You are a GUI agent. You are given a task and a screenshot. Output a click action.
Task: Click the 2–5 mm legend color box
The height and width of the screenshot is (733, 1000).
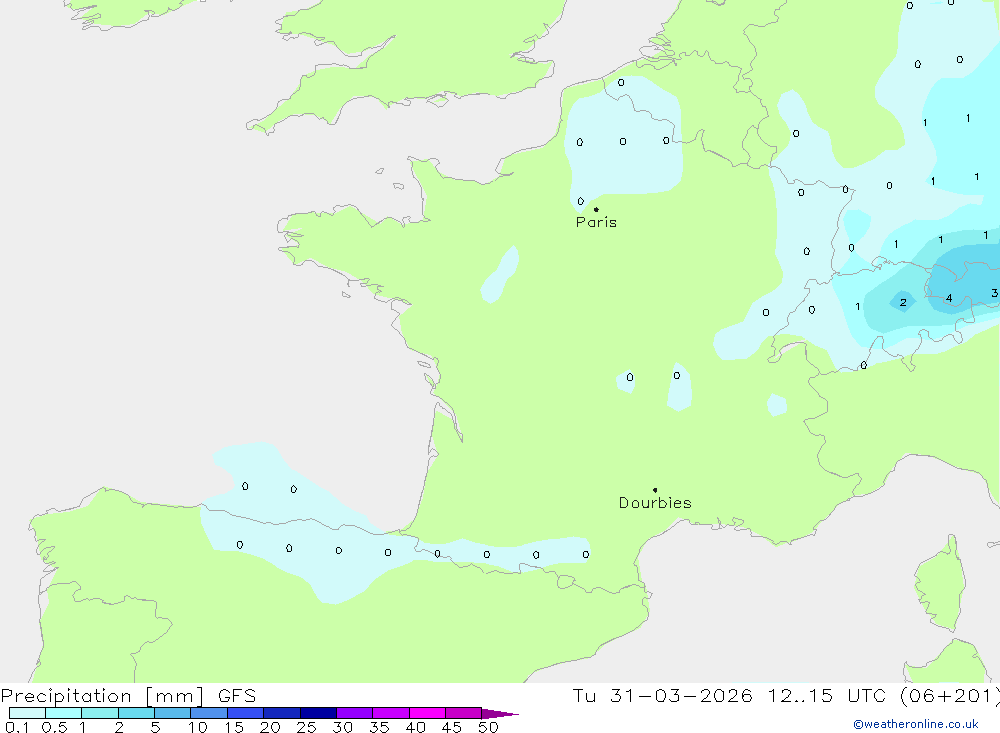pyautogui.click(x=136, y=713)
